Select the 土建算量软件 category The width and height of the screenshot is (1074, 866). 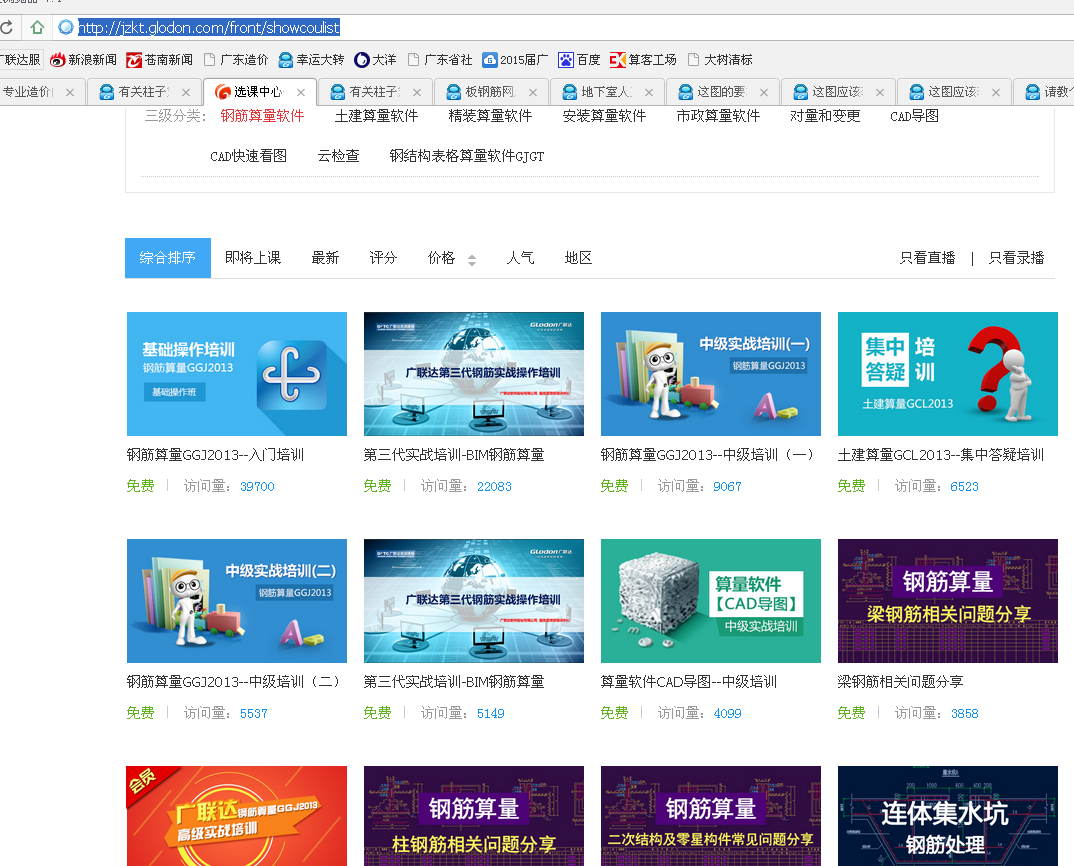pos(376,116)
